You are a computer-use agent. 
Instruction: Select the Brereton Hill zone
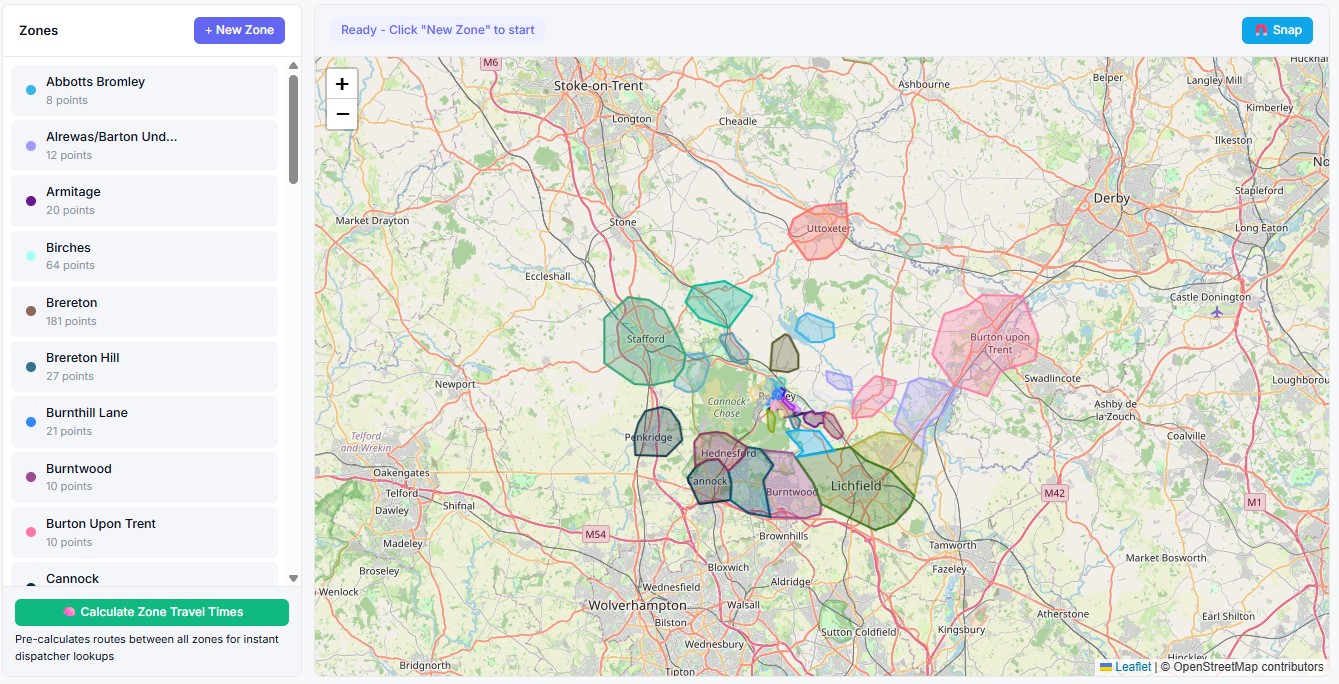[144, 367]
